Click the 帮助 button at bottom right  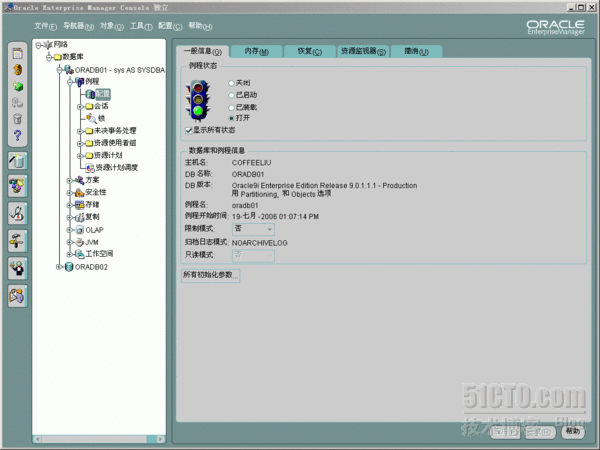[x=573, y=431]
